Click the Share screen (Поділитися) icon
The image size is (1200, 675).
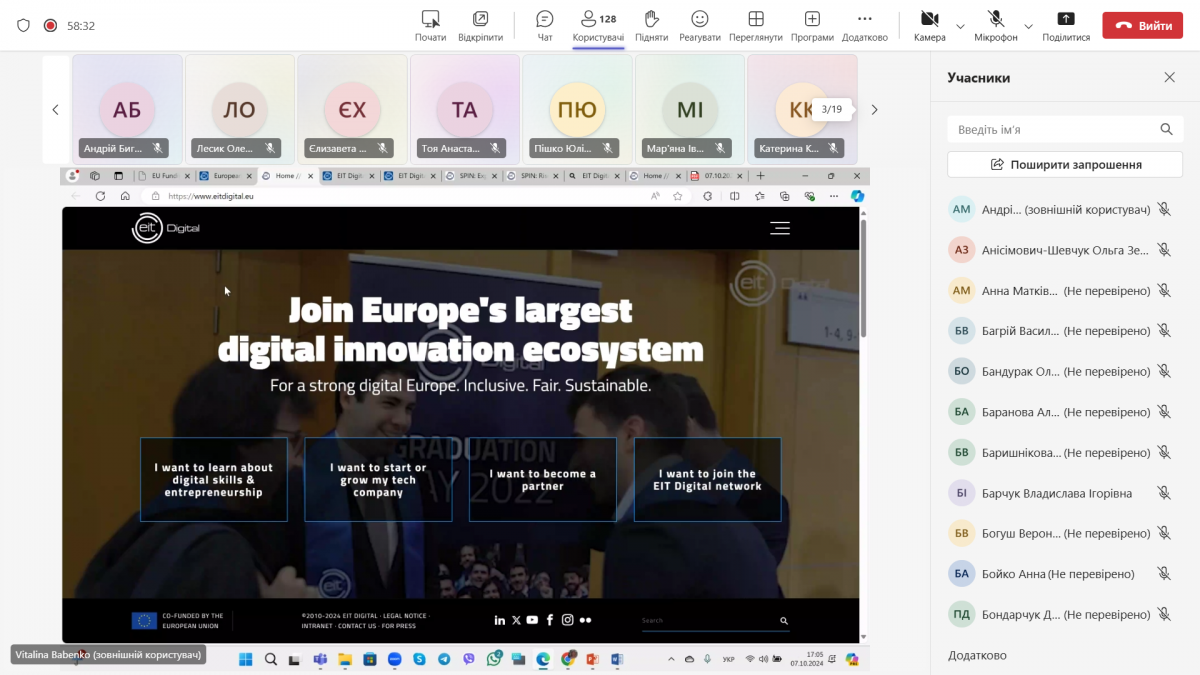[x=1066, y=26]
